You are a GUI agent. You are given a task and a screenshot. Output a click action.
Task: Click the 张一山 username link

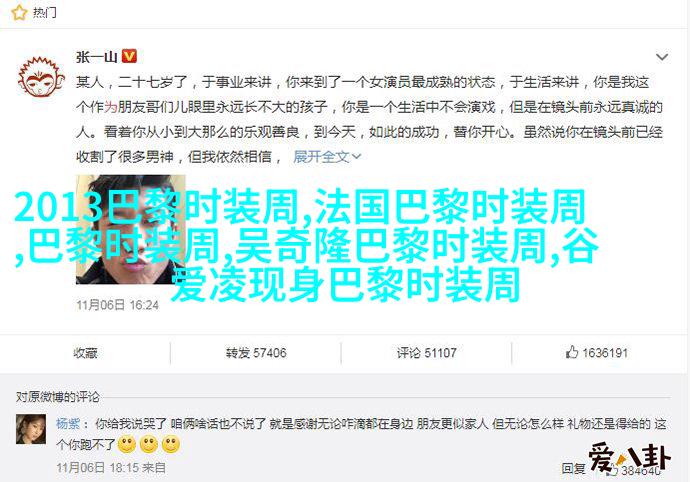click(96, 57)
